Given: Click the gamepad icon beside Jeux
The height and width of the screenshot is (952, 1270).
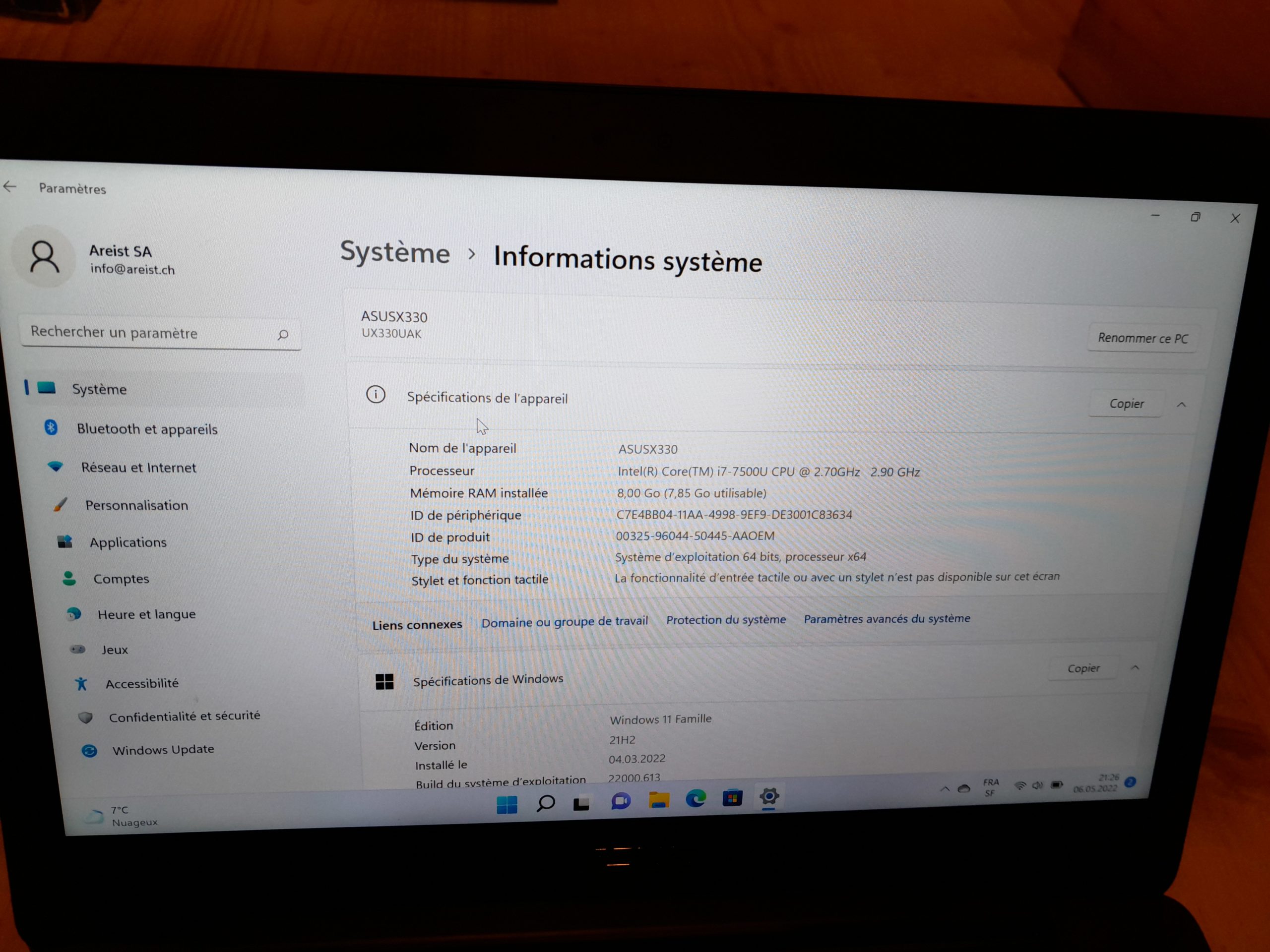Looking at the screenshot, I should (x=77, y=649).
